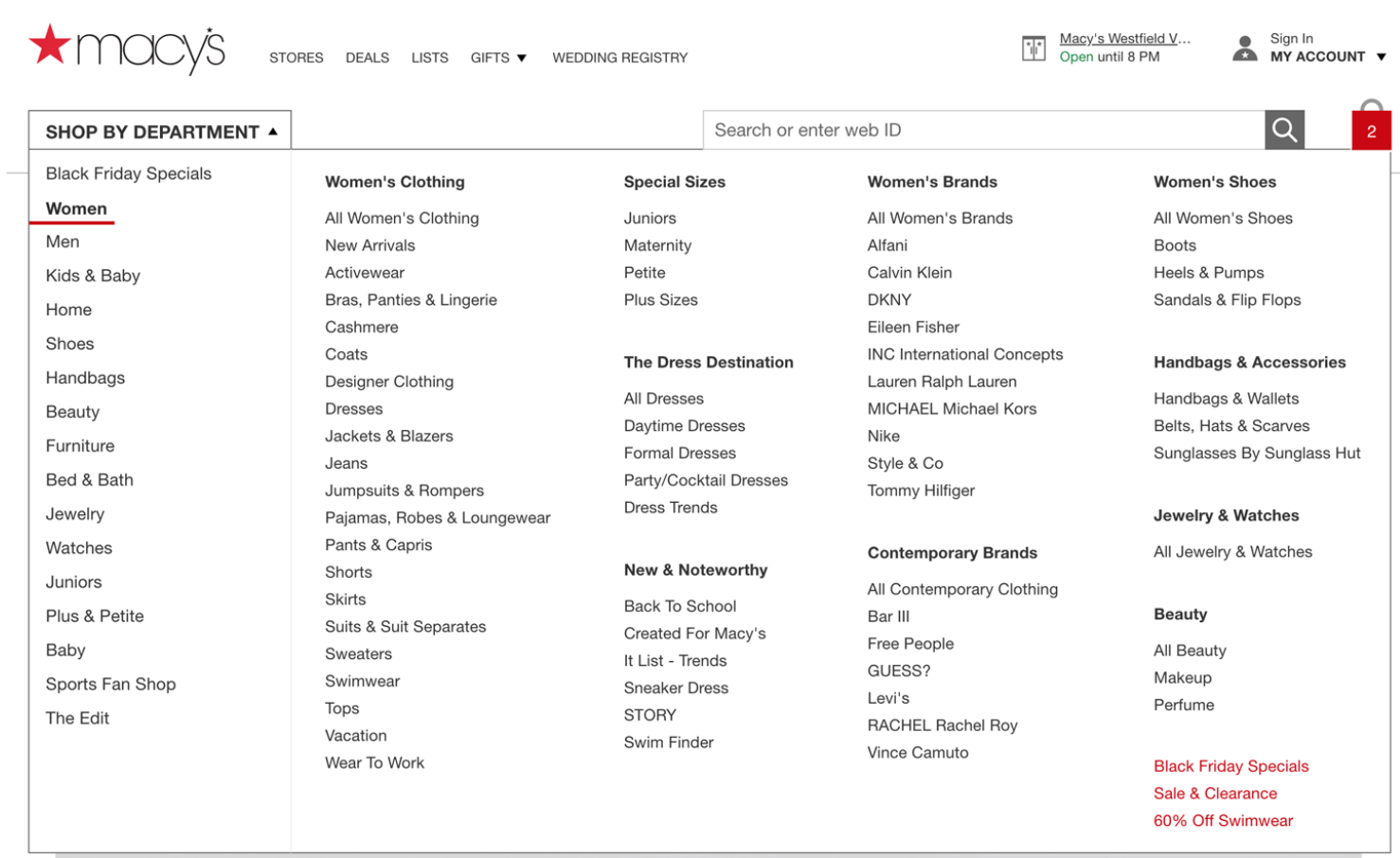Open the LISTS link
1400x858 pixels.
click(x=430, y=58)
